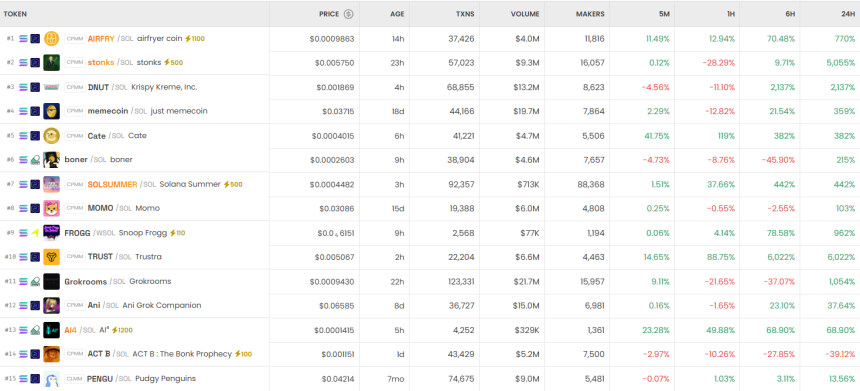Click the stonks token avatar image

point(52,63)
